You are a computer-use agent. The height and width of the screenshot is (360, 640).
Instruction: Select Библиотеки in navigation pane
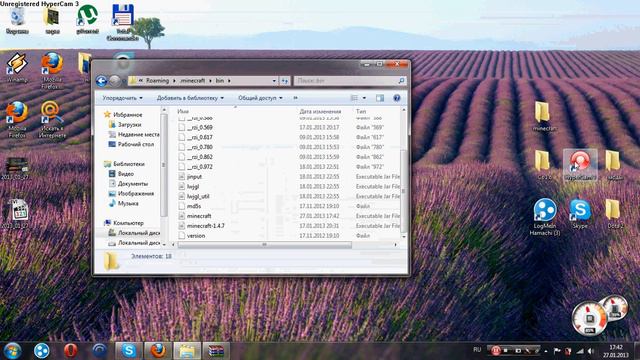point(129,164)
